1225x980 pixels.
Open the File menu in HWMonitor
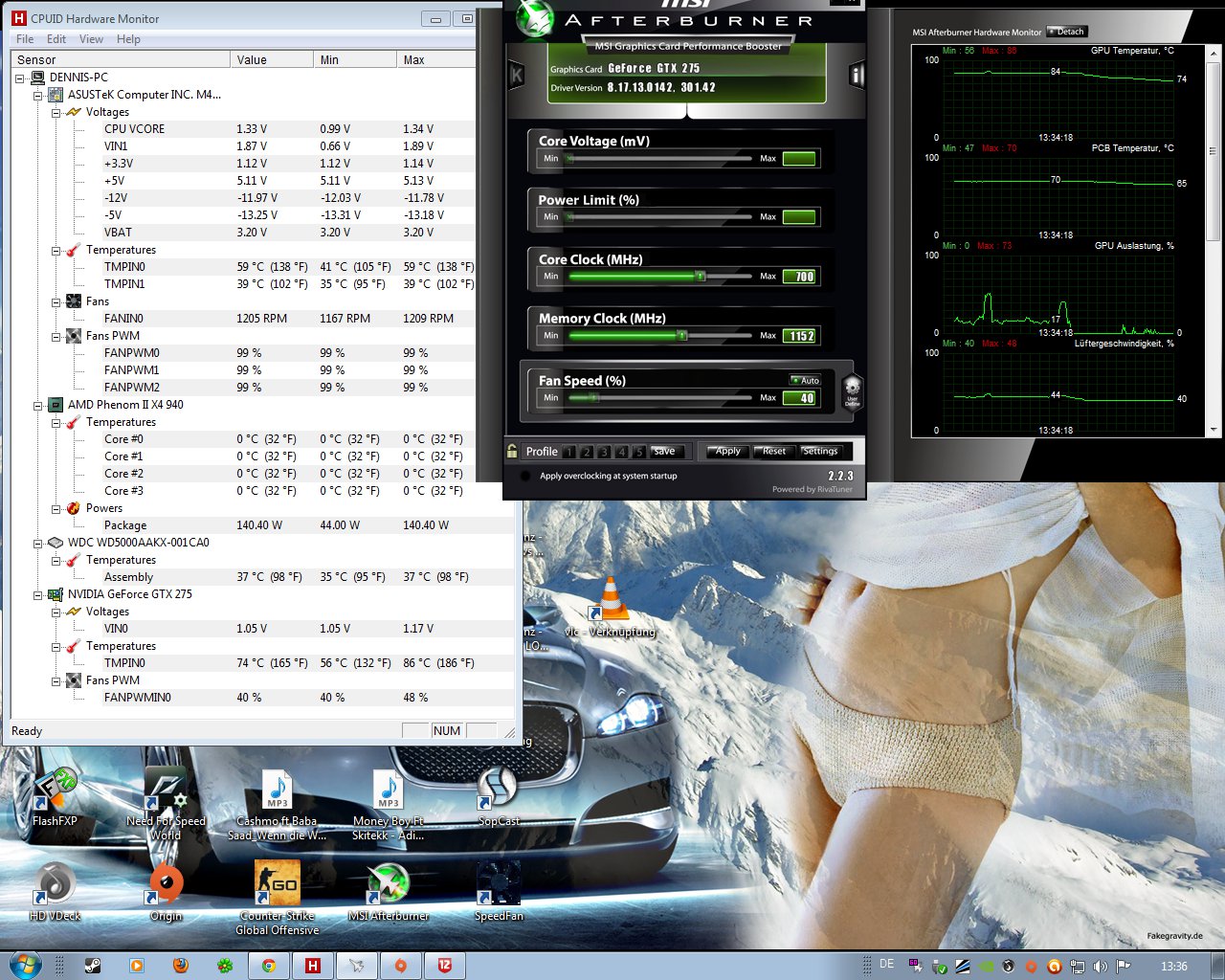25,39
